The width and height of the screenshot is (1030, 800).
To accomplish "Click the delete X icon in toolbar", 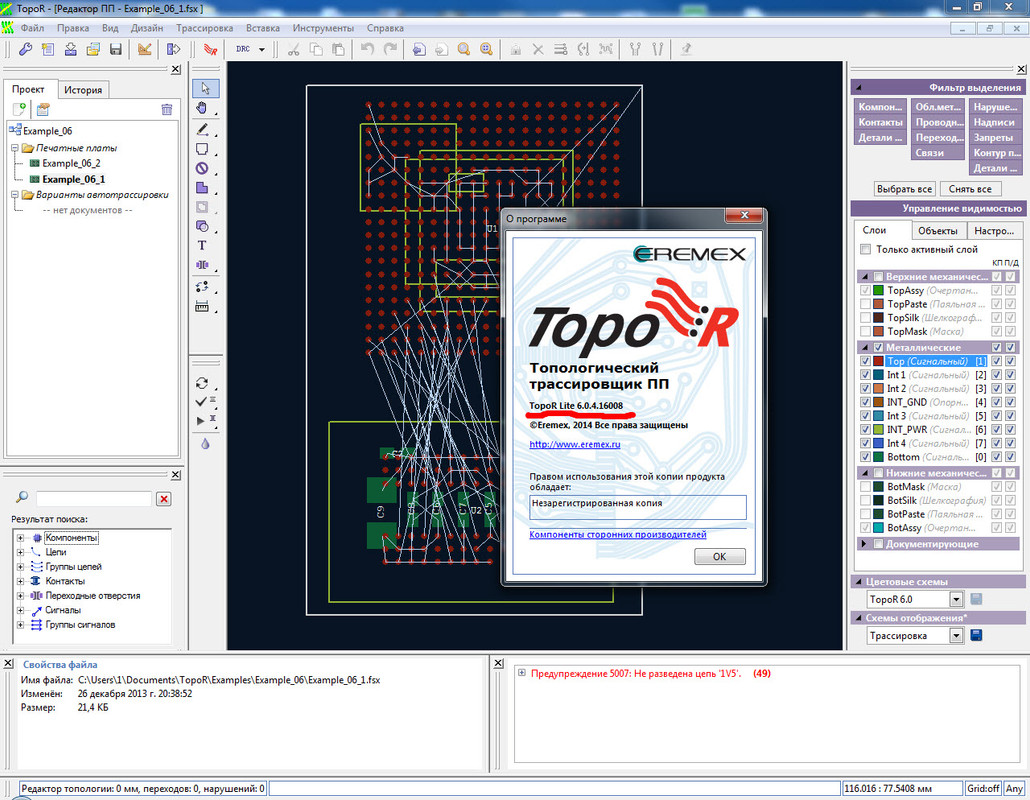I will coord(538,49).
